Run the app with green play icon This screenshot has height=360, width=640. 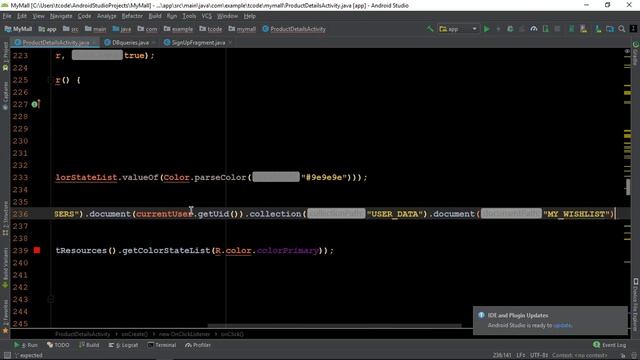click(x=487, y=29)
